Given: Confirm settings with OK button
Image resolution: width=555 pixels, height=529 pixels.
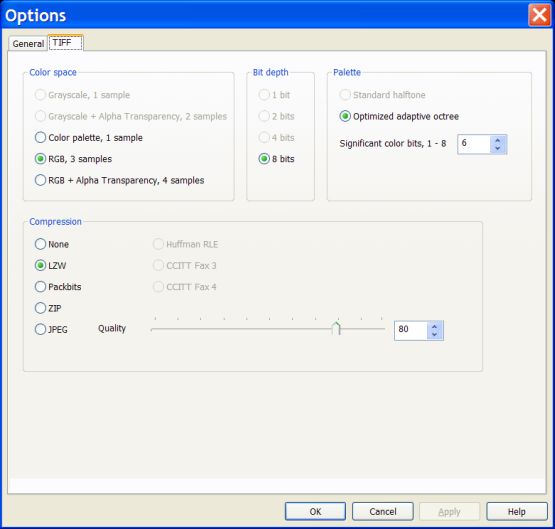Looking at the screenshot, I should pyautogui.click(x=315, y=511).
